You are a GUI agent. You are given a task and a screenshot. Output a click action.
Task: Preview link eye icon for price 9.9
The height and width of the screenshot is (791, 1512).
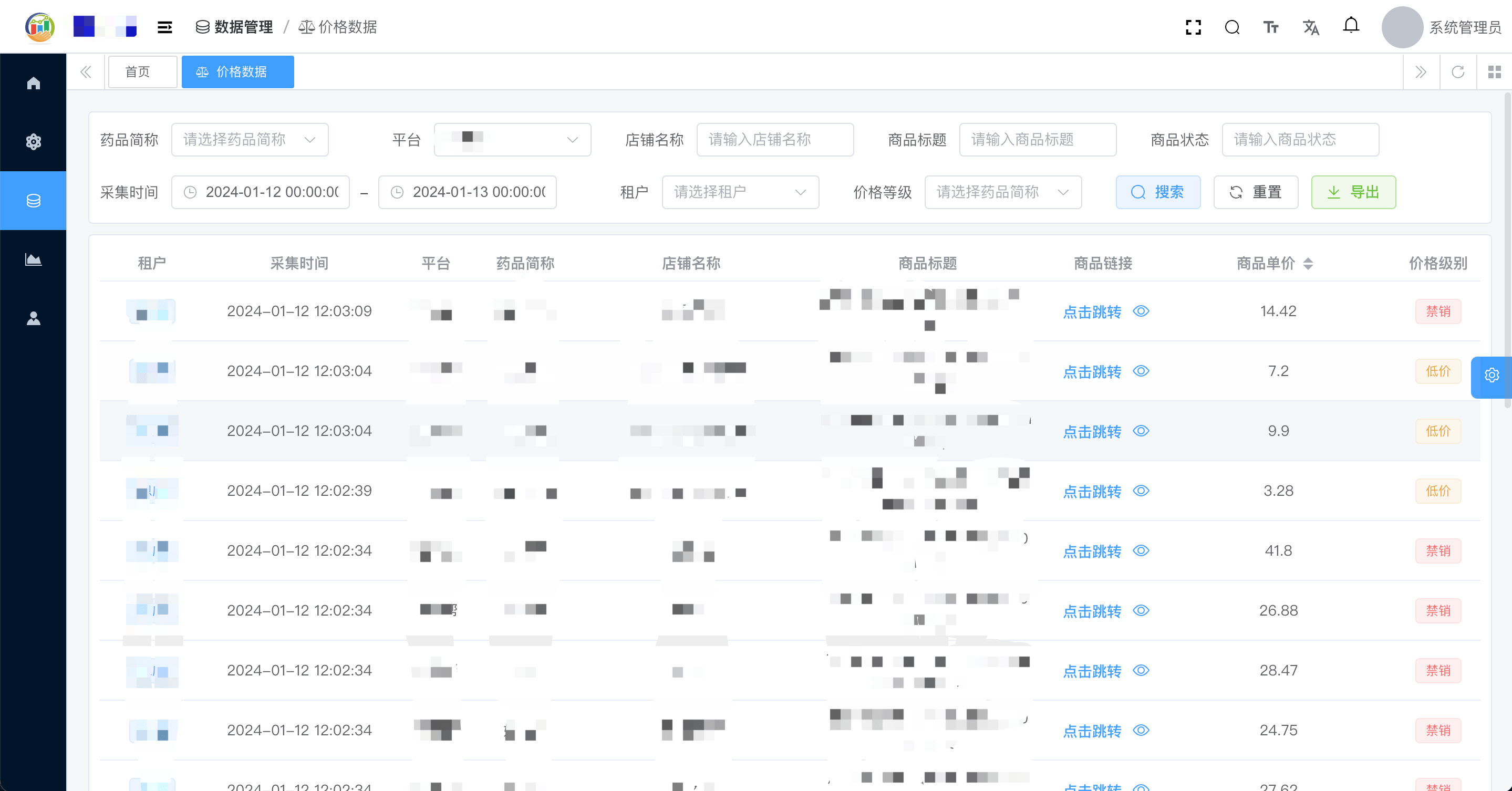[1141, 431]
